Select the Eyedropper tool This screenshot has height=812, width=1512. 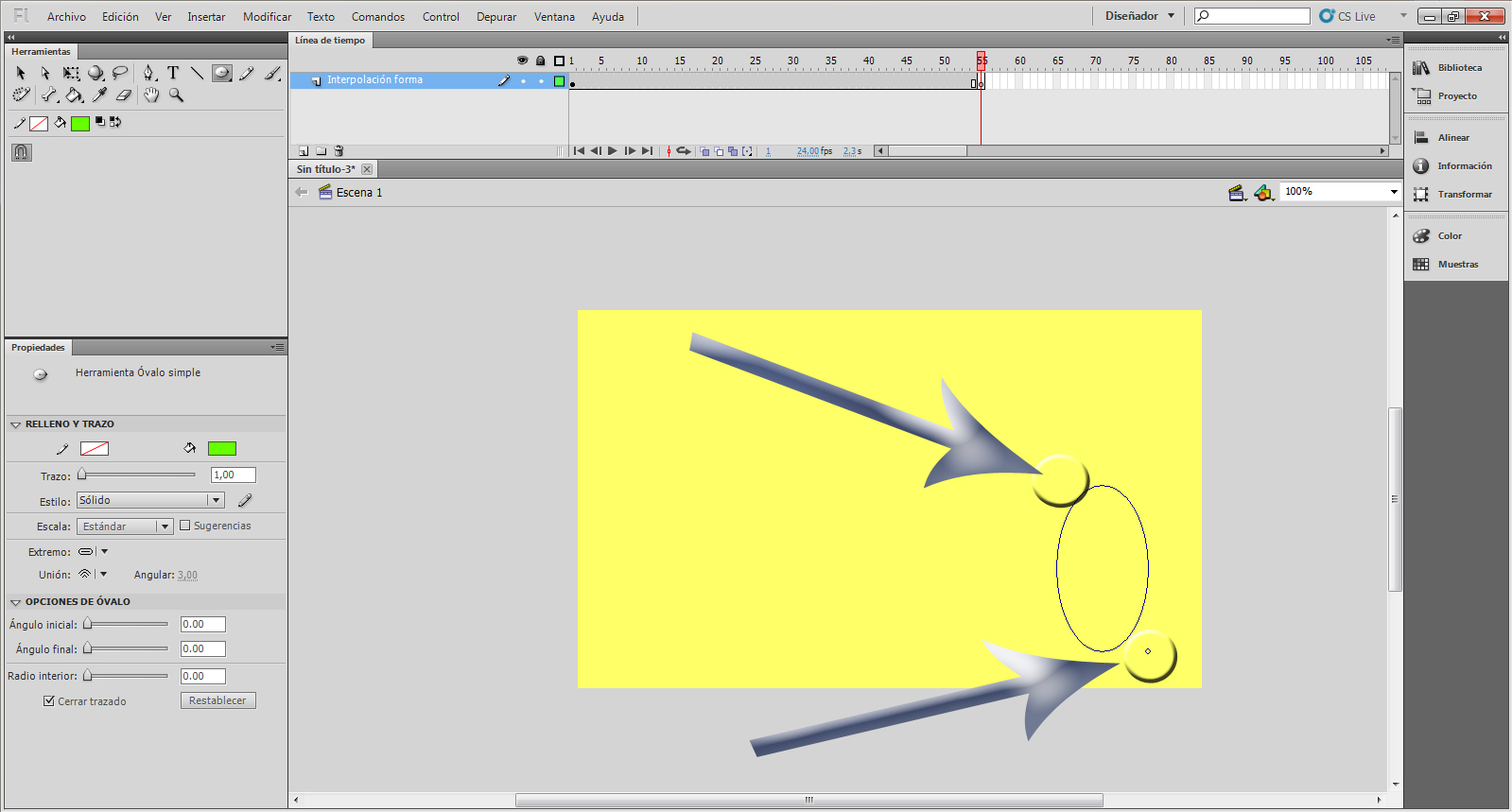click(99, 95)
